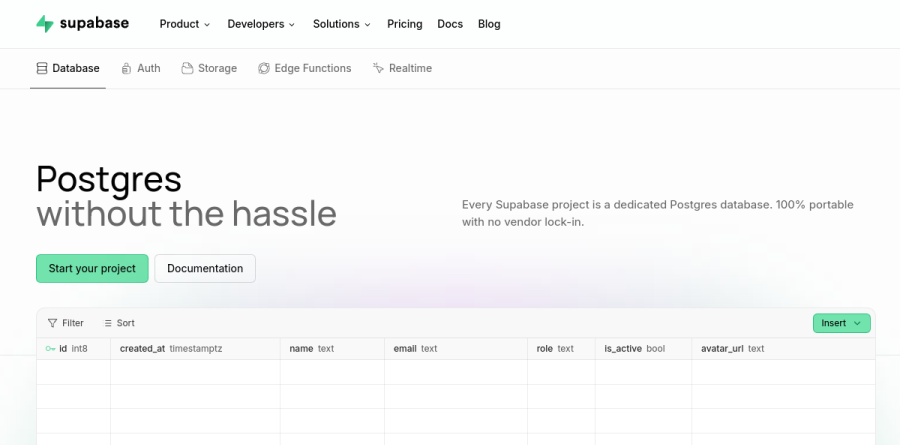Expand the Solutions menu chevron

pyautogui.click(x=367, y=25)
